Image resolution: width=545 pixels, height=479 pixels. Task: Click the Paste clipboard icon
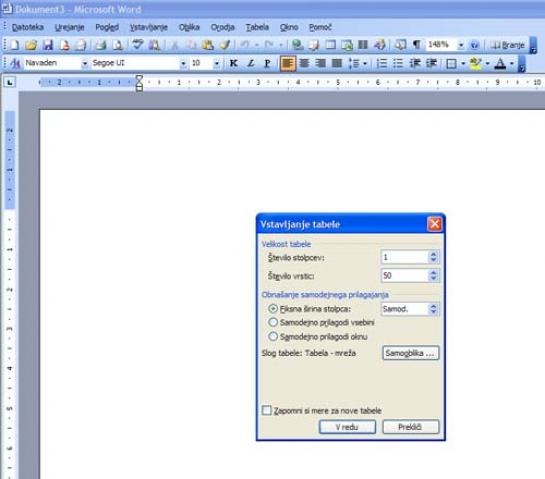pos(208,45)
